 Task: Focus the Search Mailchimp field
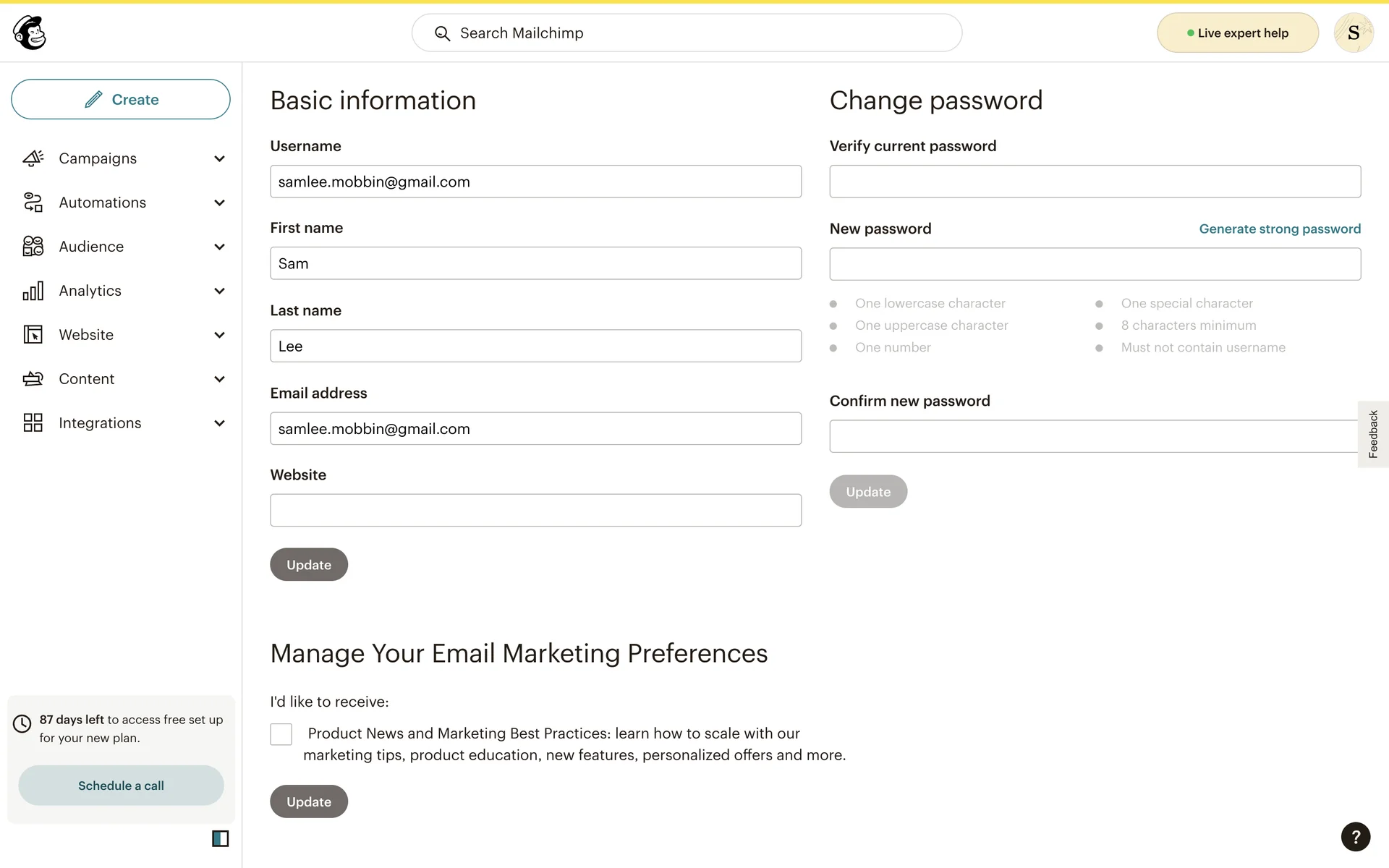[x=687, y=33]
